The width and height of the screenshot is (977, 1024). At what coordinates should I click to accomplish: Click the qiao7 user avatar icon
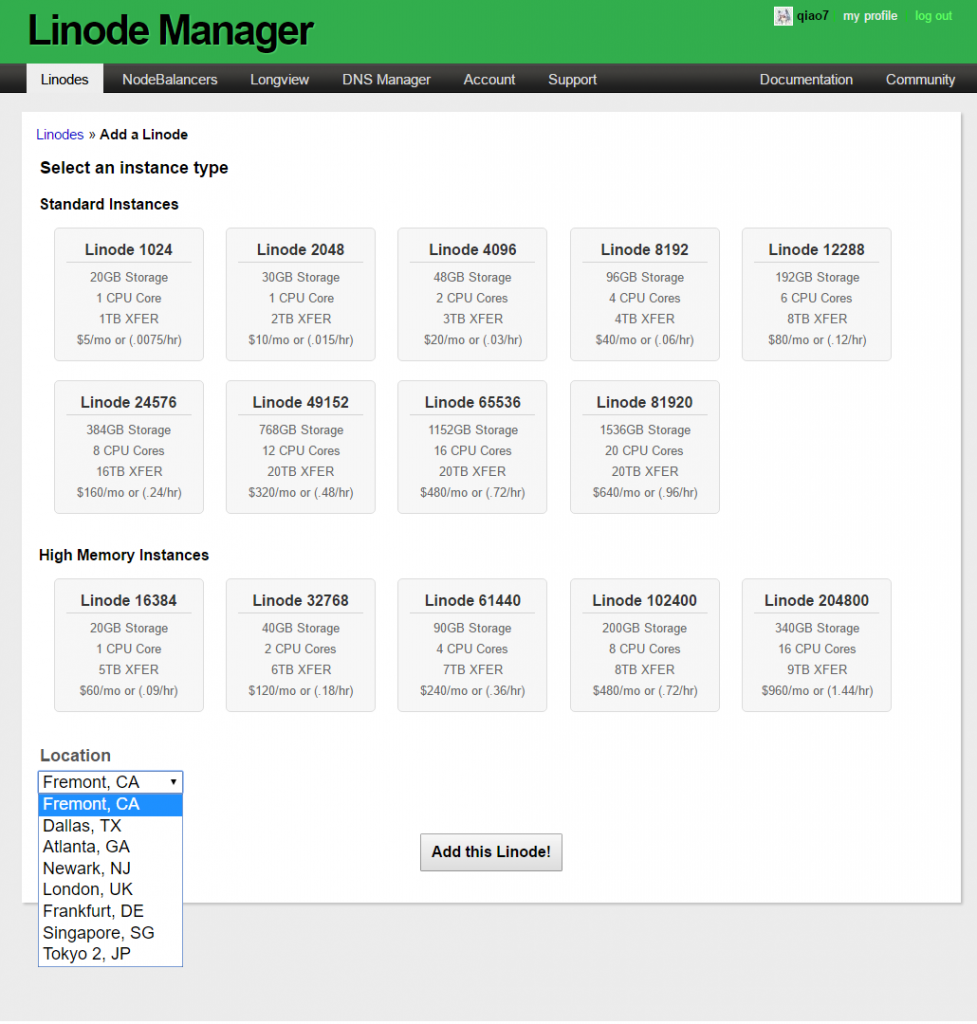point(783,16)
